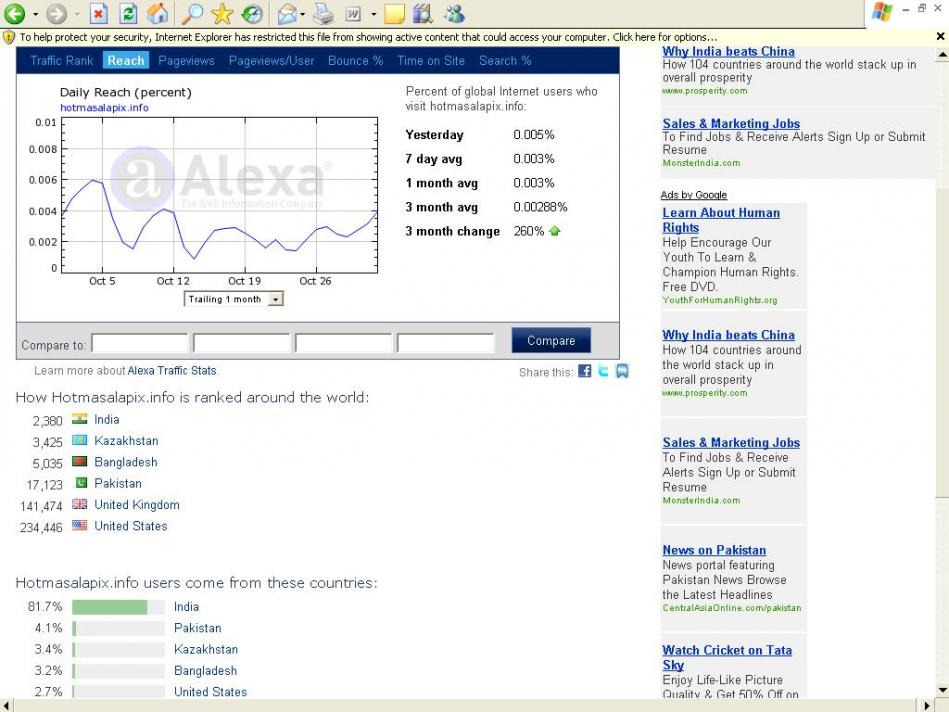Click the Bangladesh flag icon in rankings
The image size is (949, 712).
pyautogui.click(x=79, y=461)
